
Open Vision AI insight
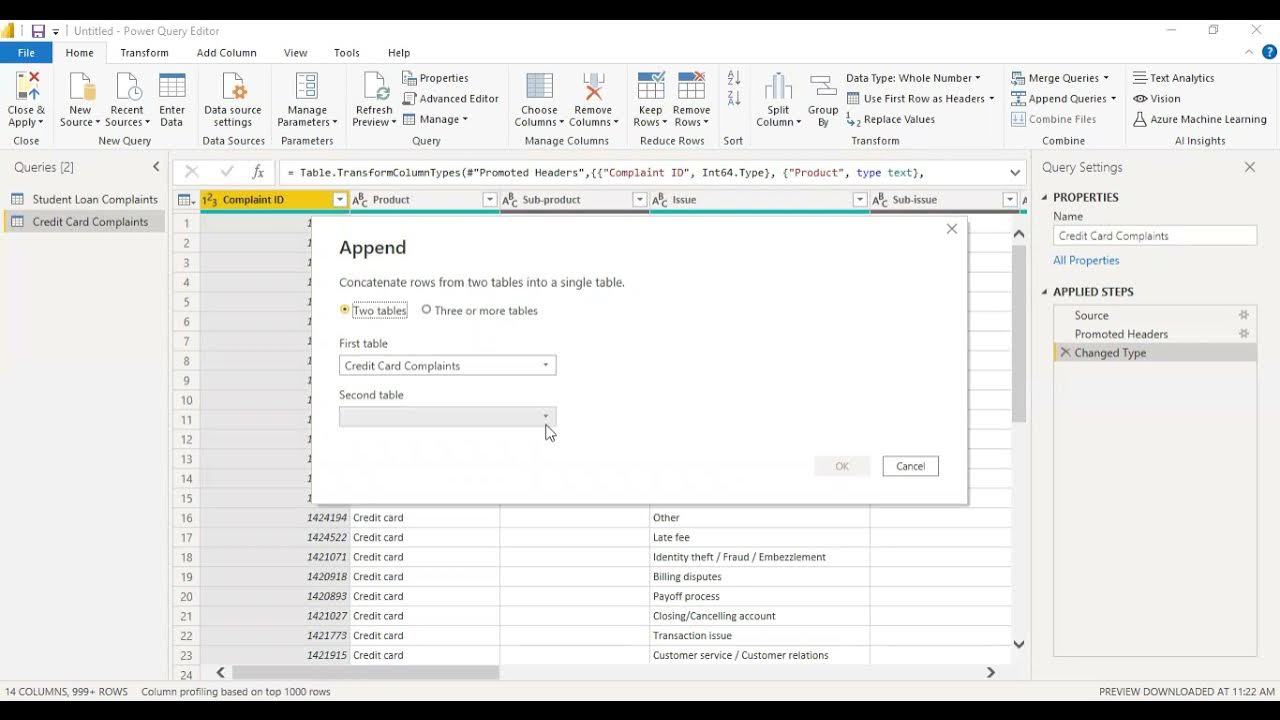tap(1157, 99)
